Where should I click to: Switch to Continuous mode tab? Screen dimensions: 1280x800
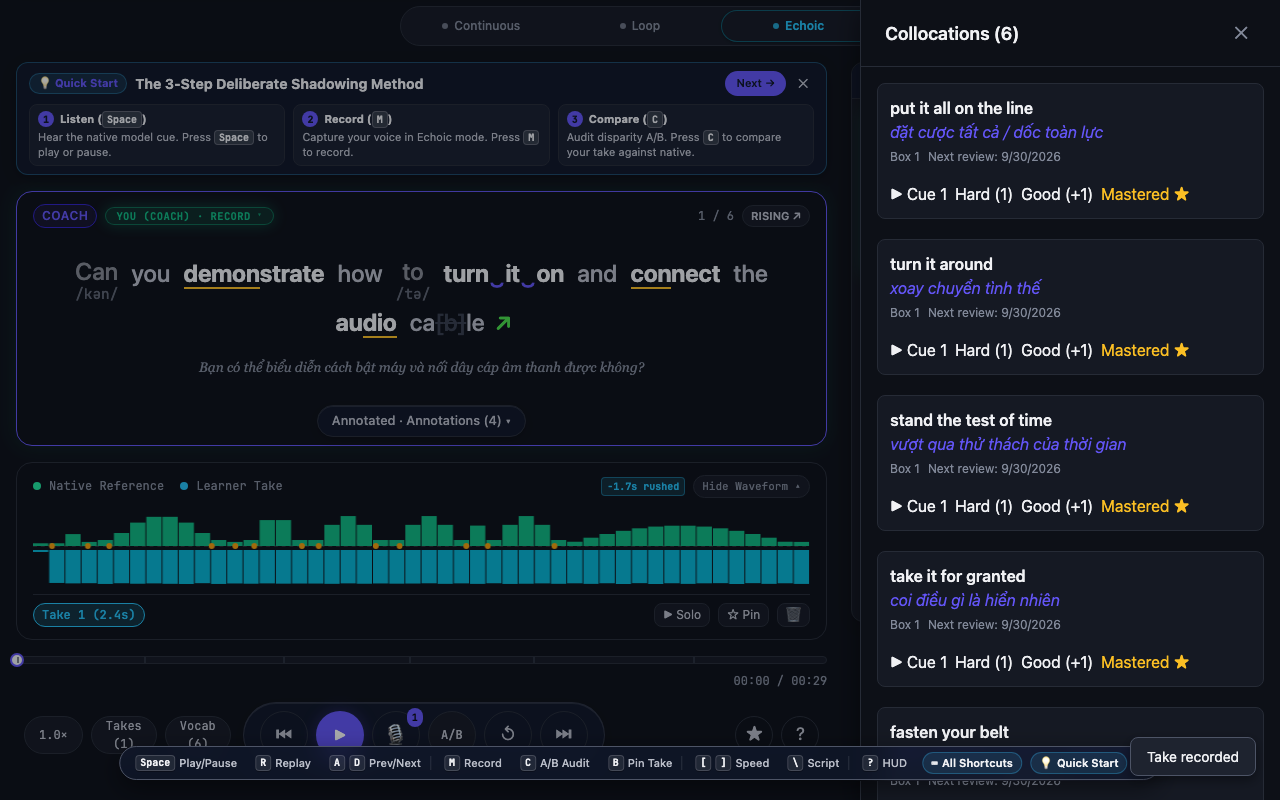481,26
